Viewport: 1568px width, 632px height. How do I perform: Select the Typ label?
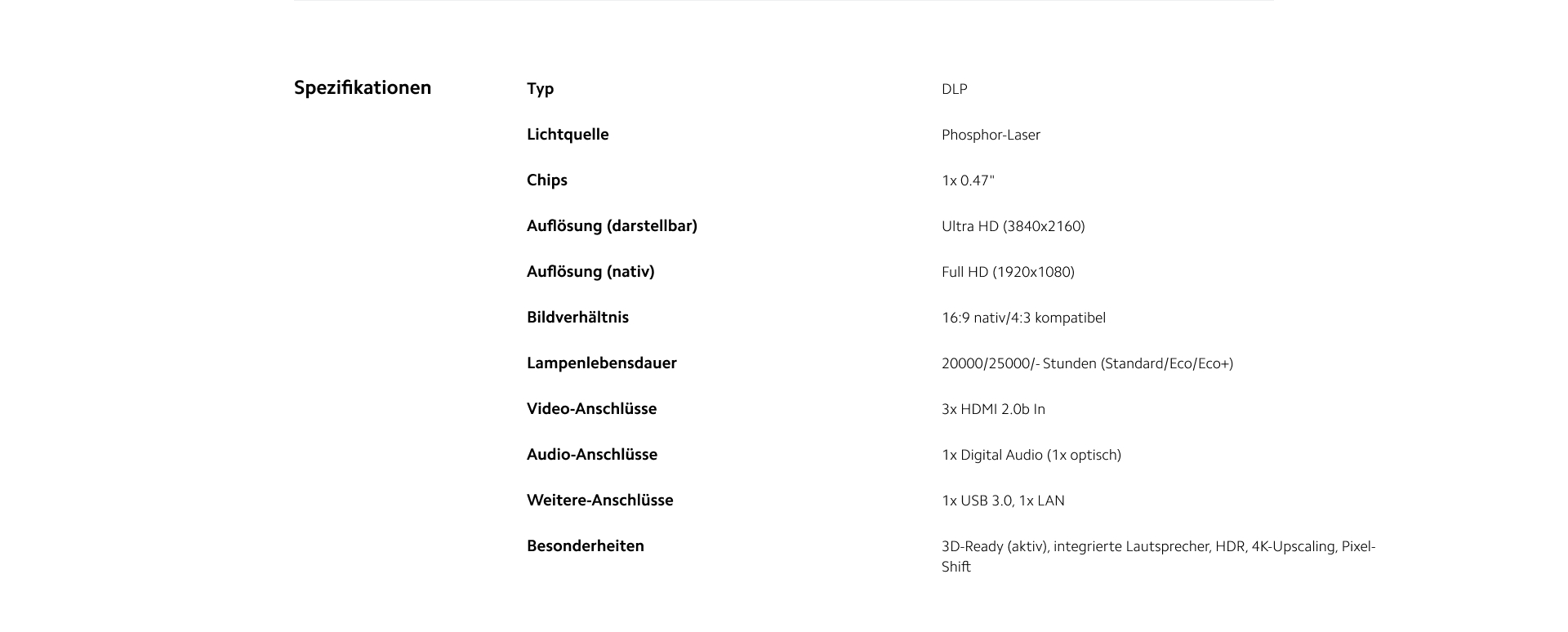point(540,89)
